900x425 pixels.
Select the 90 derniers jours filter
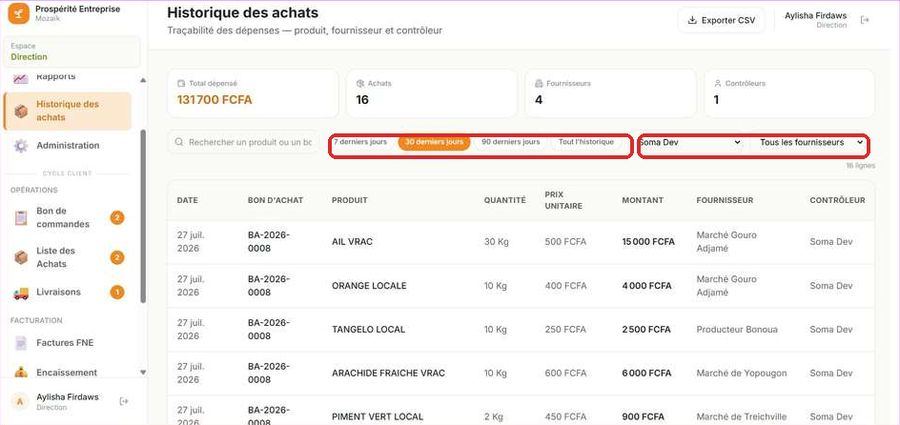click(510, 142)
